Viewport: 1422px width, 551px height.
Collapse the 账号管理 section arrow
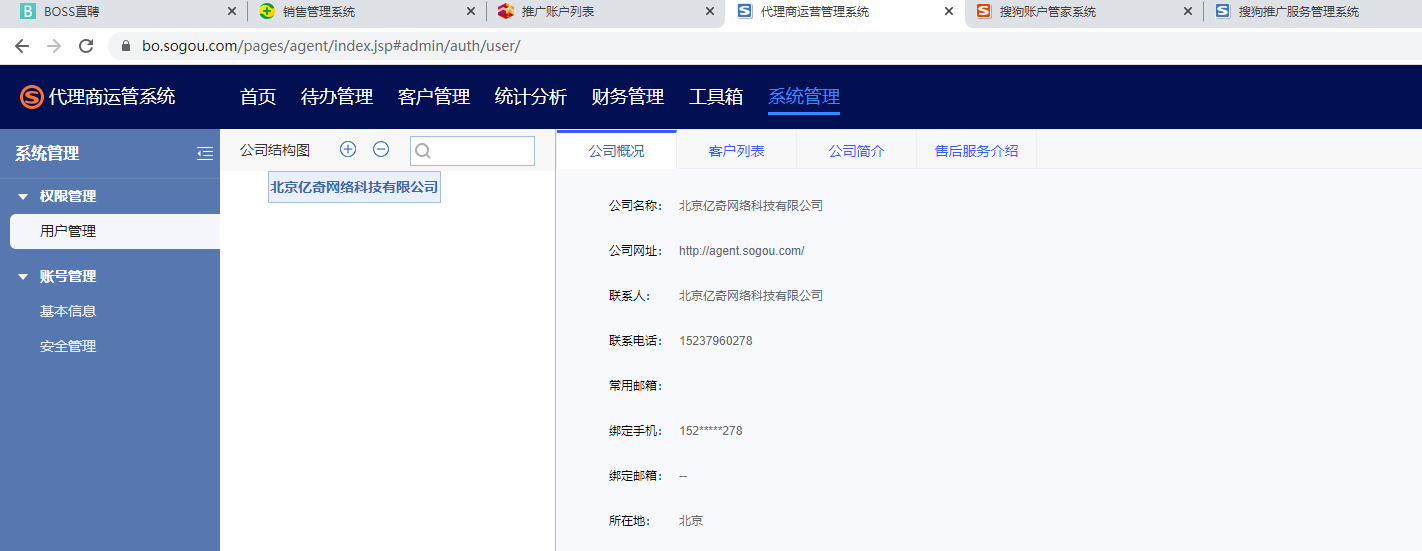coord(23,277)
